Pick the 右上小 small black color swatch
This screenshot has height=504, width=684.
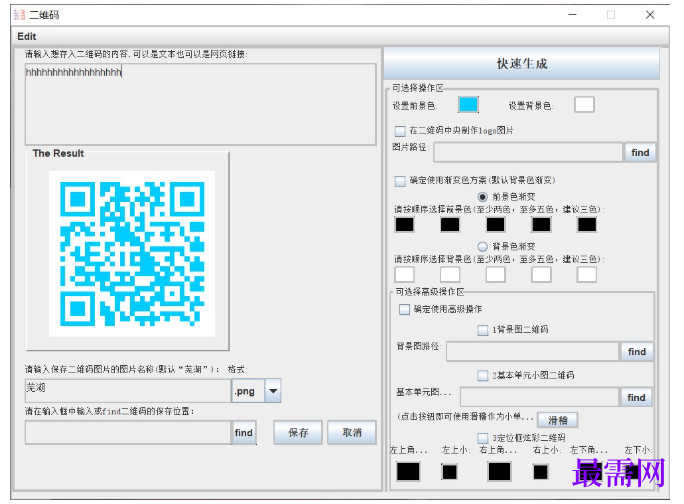coord(540,472)
